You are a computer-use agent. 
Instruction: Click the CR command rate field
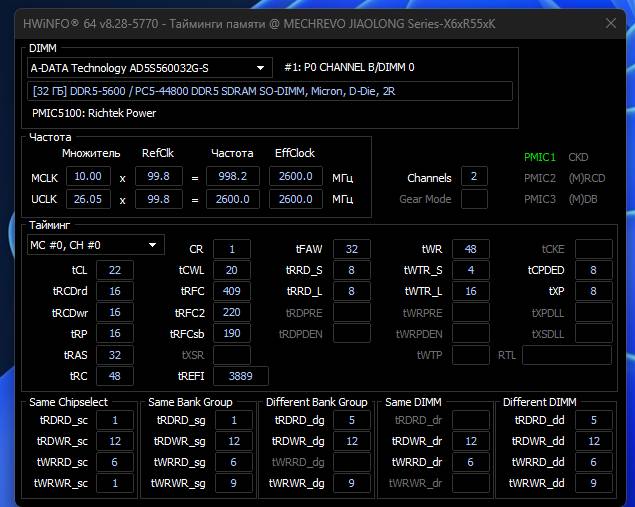tap(231, 249)
